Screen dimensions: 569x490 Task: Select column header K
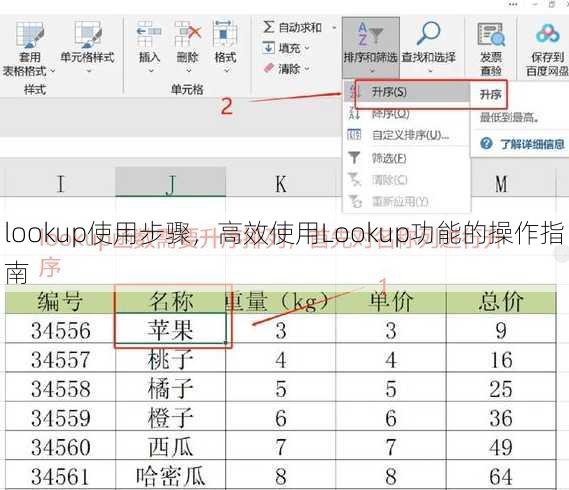pos(281,183)
